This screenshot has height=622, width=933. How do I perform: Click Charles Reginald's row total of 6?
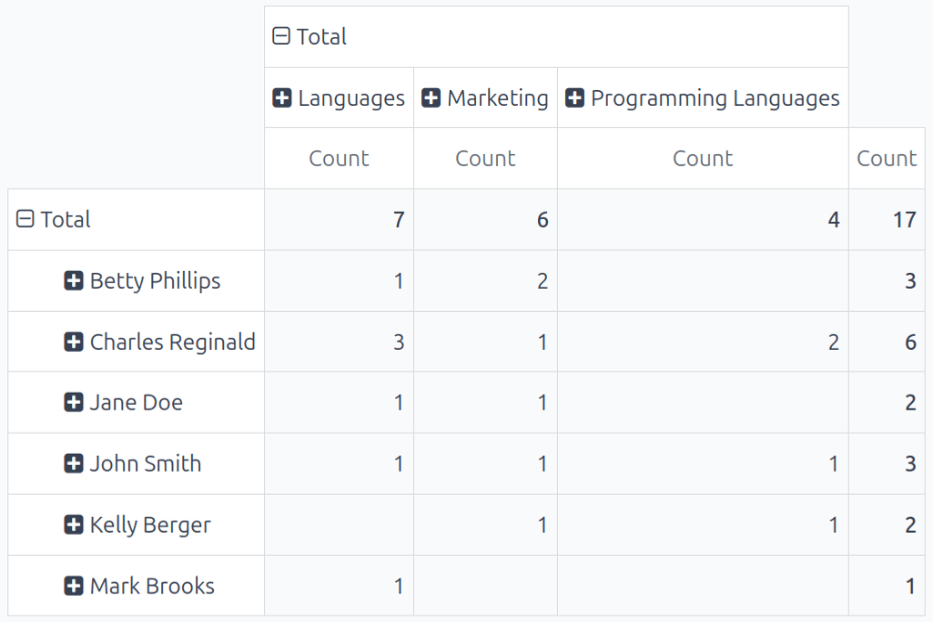(x=887, y=342)
